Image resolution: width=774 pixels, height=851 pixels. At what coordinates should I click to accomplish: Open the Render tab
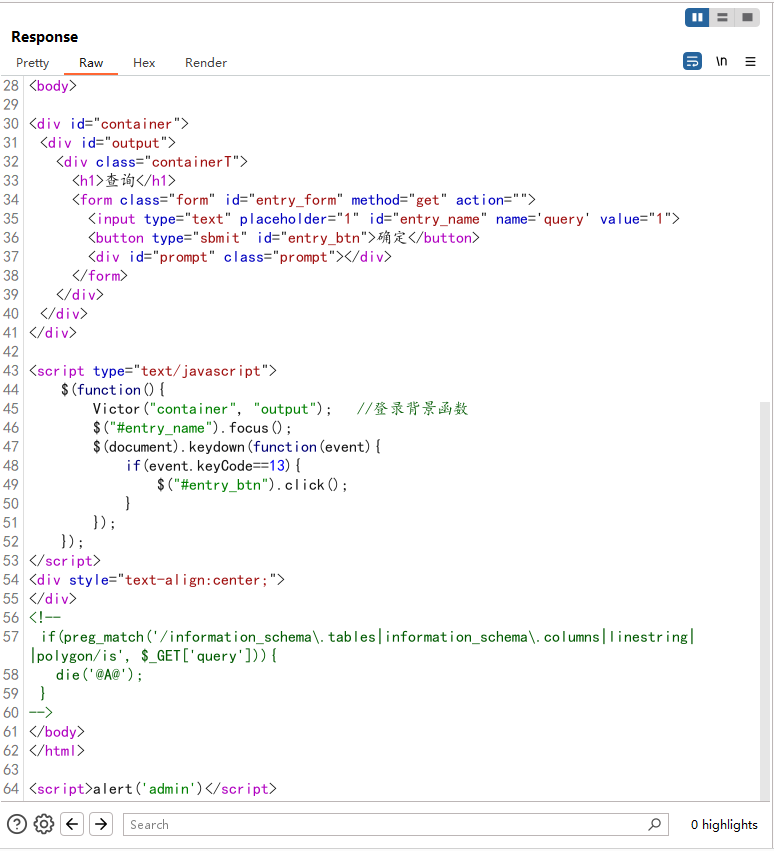206,63
